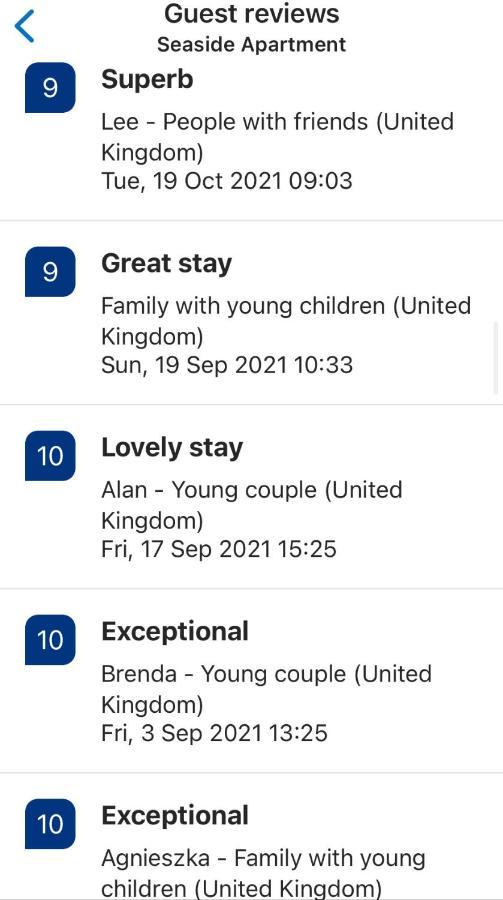
Task: Select Family with young children reviewer line
Action: pos(286,321)
